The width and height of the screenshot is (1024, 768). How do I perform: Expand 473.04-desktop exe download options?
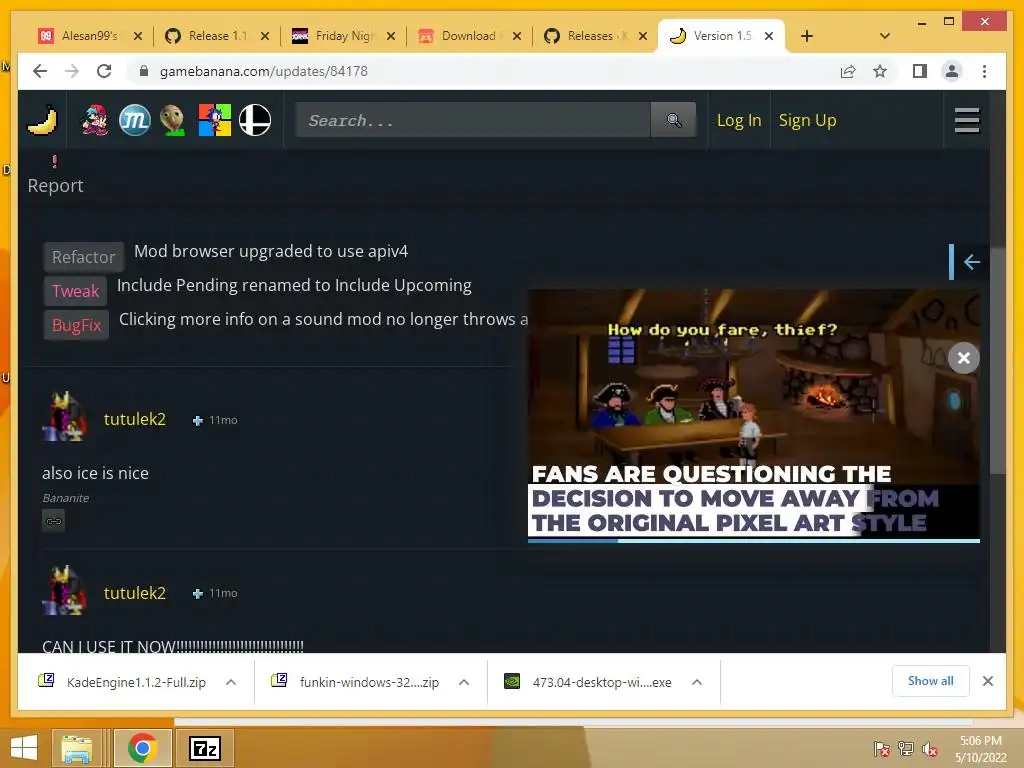tap(697, 682)
